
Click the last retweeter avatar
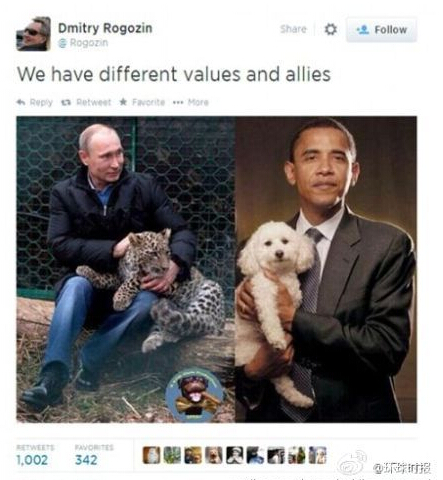pyautogui.click(x=318, y=455)
